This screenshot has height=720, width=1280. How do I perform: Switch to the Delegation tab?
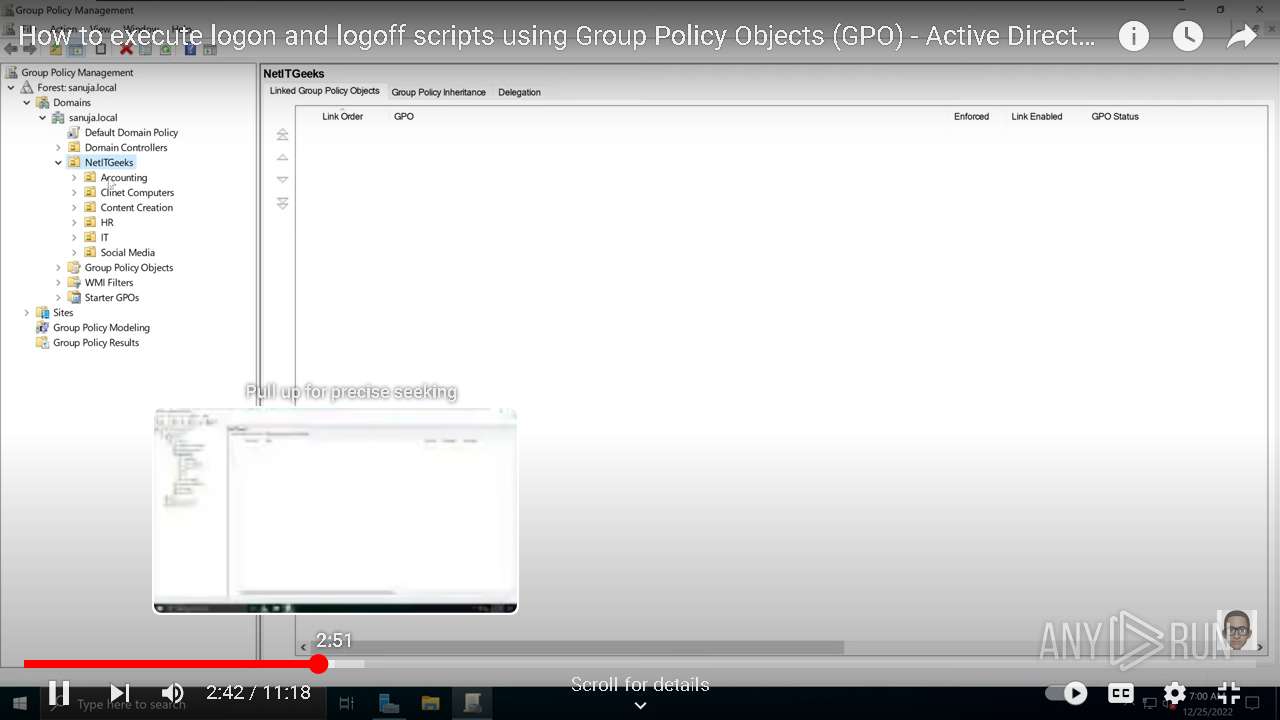pyautogui.click(x=519, y=92)
